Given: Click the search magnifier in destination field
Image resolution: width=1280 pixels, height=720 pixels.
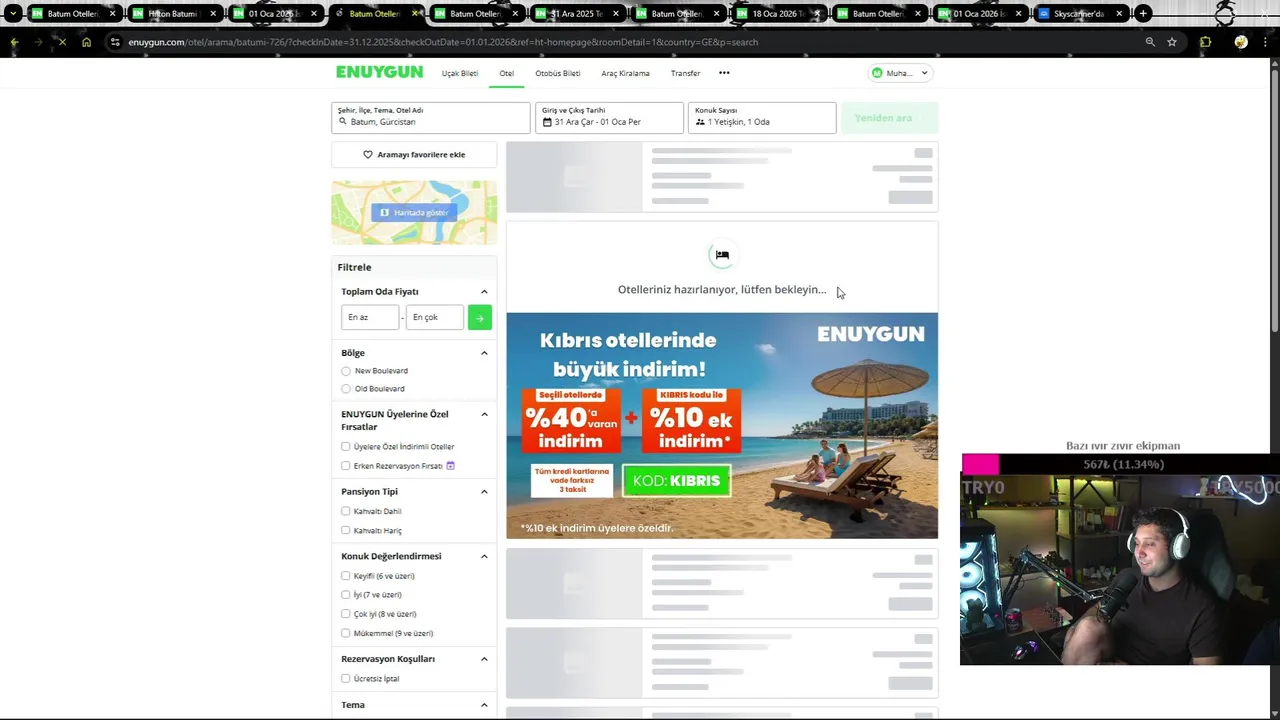Looking at the screenshot, I should tap(343, 122).
